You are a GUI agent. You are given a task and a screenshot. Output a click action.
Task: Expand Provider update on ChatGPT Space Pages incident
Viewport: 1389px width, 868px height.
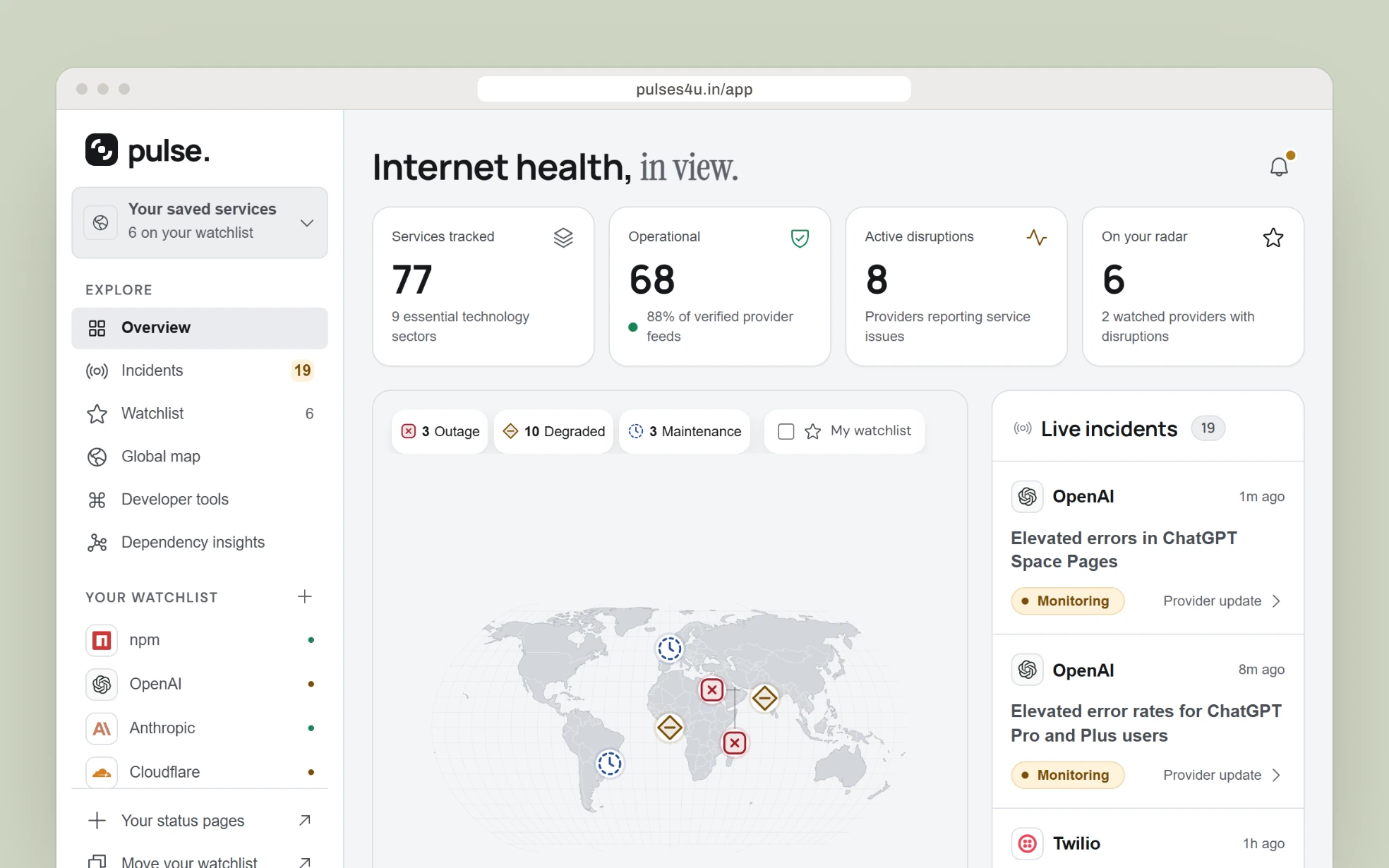1222,601
